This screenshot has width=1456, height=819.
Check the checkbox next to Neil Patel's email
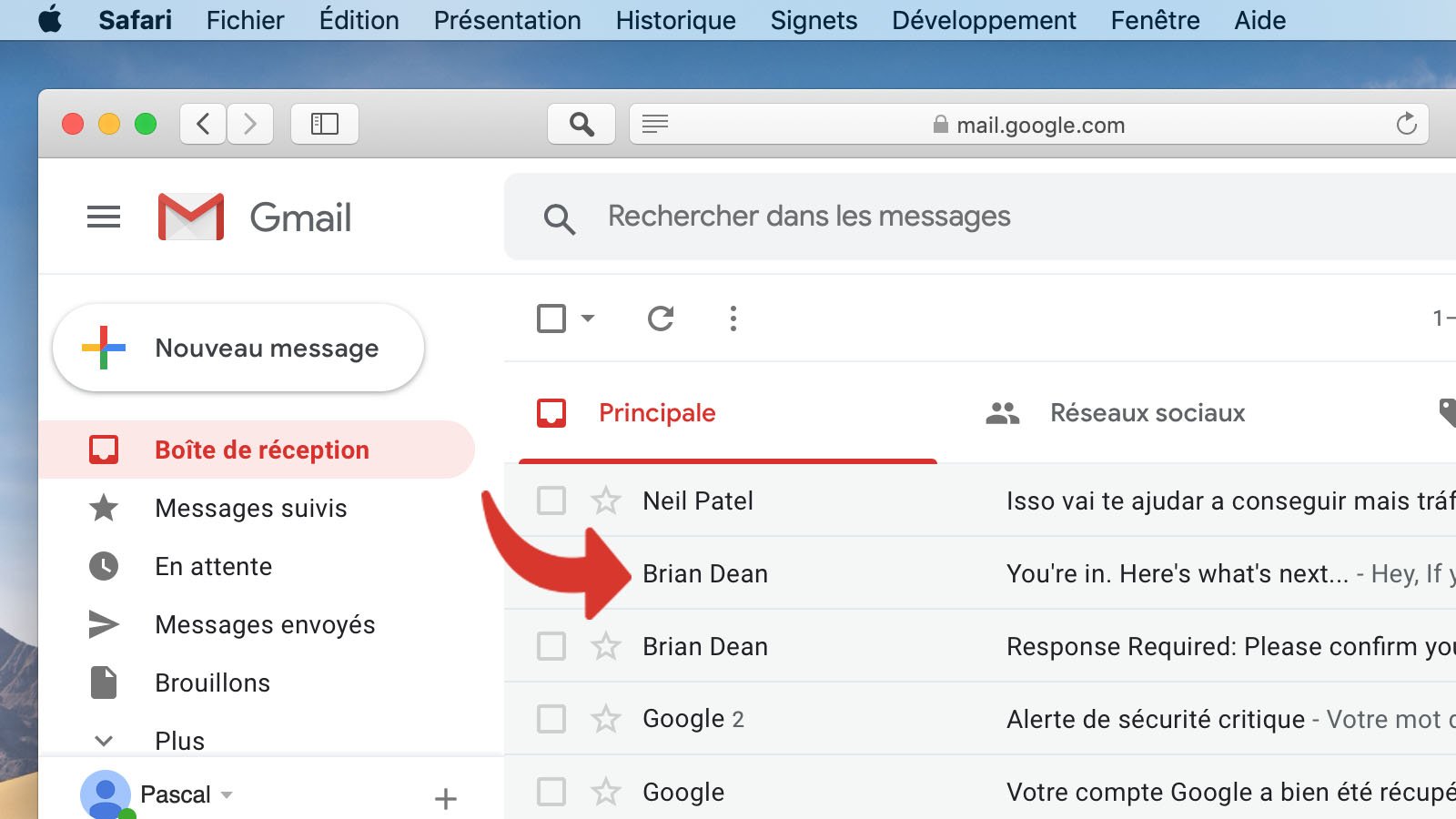click(551, 500)
